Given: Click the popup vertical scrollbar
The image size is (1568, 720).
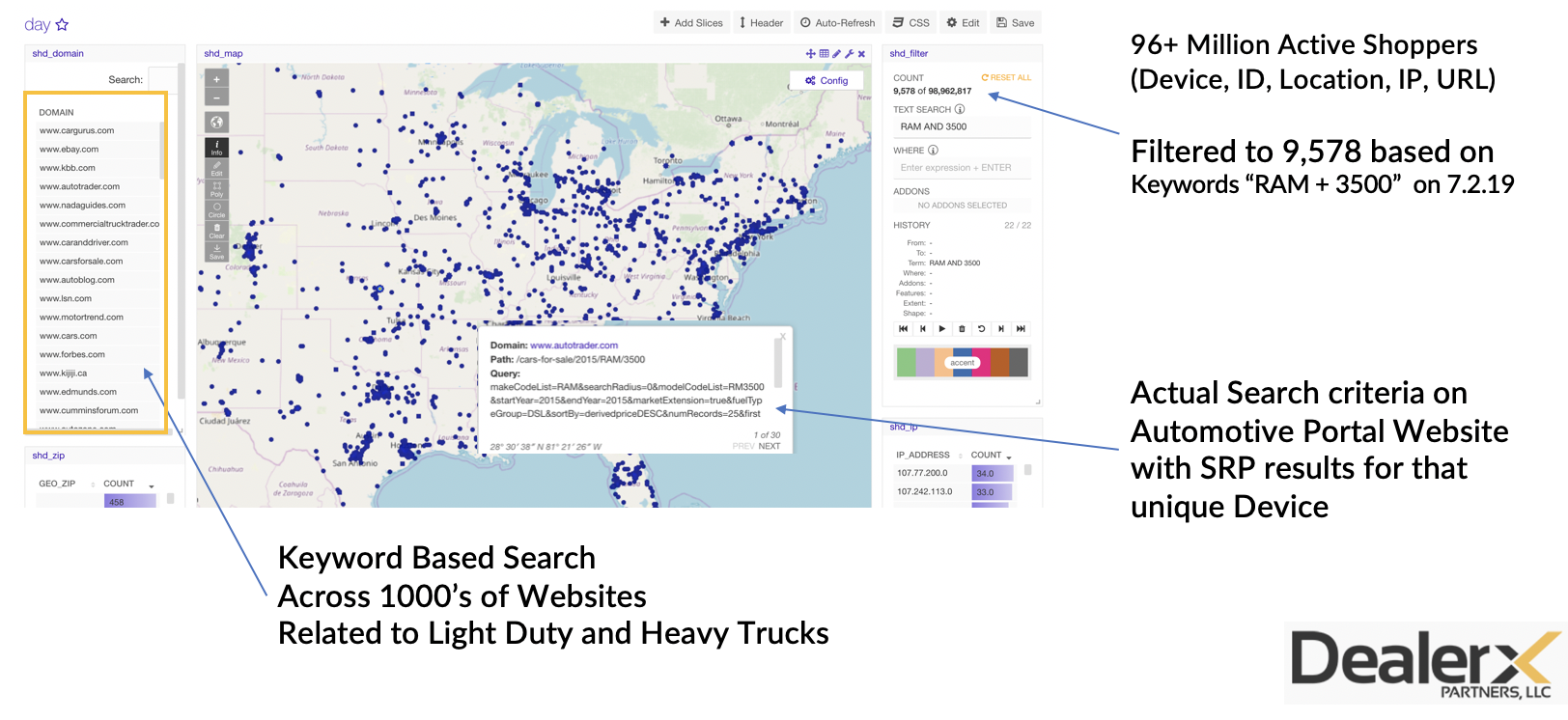Looking at the screenshot, I should (778, 364).
